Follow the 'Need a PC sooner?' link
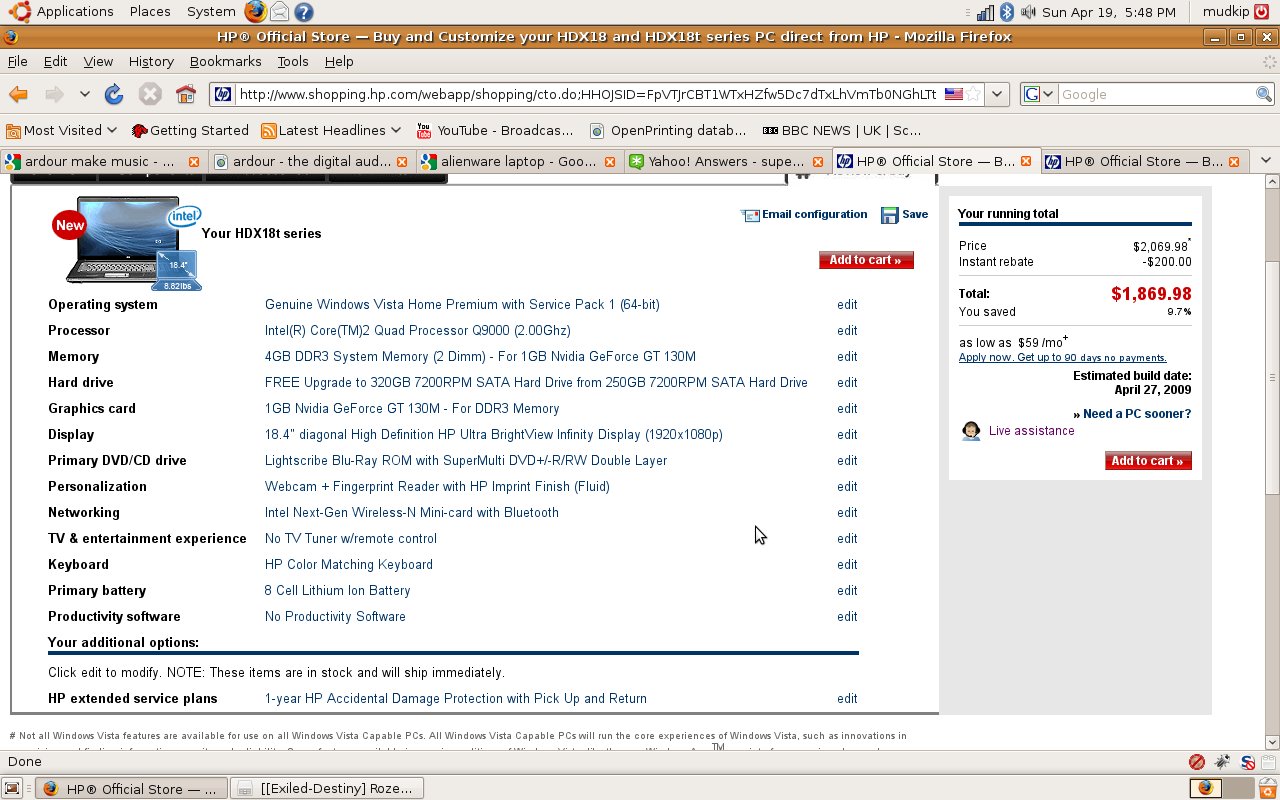 point(1137,414)
